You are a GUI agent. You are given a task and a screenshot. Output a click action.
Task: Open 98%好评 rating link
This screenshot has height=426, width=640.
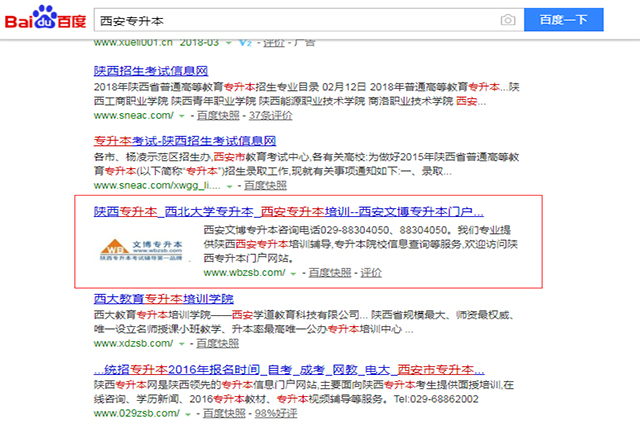276,413
